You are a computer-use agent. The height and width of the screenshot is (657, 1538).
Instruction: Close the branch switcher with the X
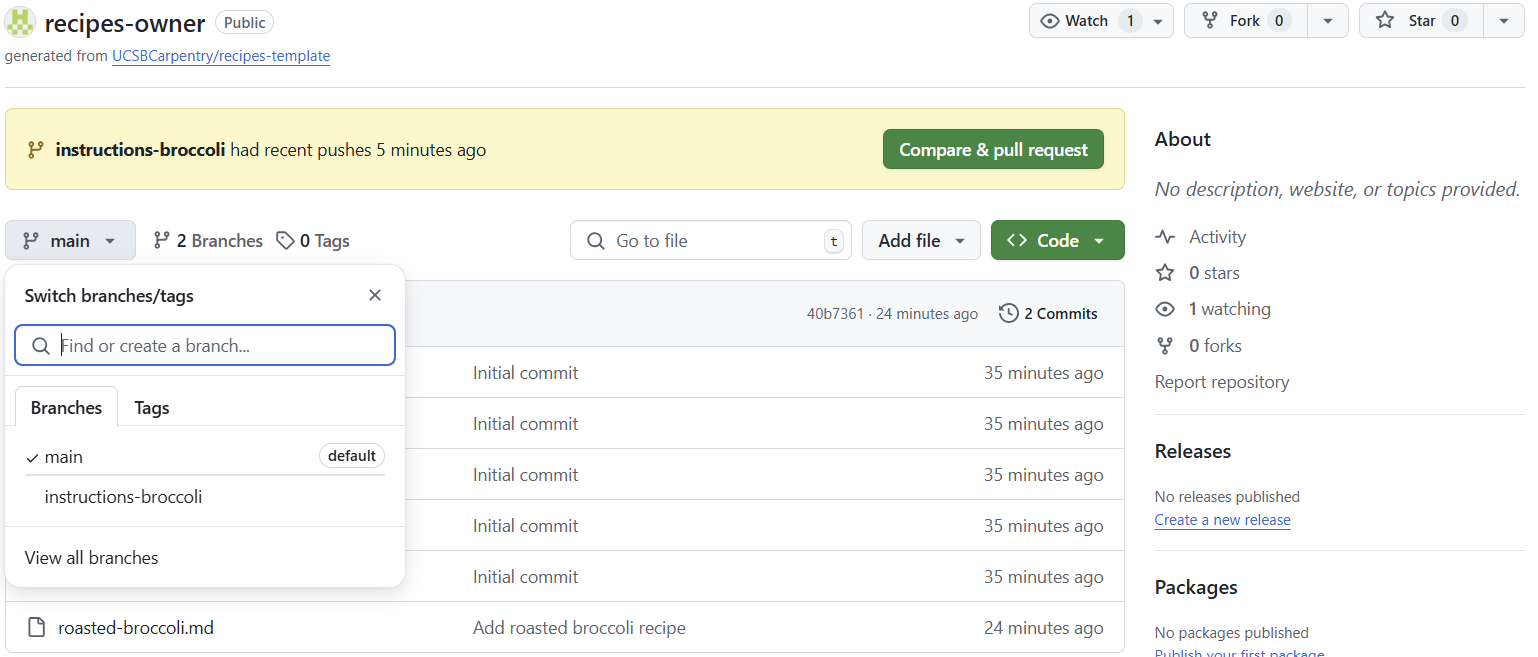point(375,295)
